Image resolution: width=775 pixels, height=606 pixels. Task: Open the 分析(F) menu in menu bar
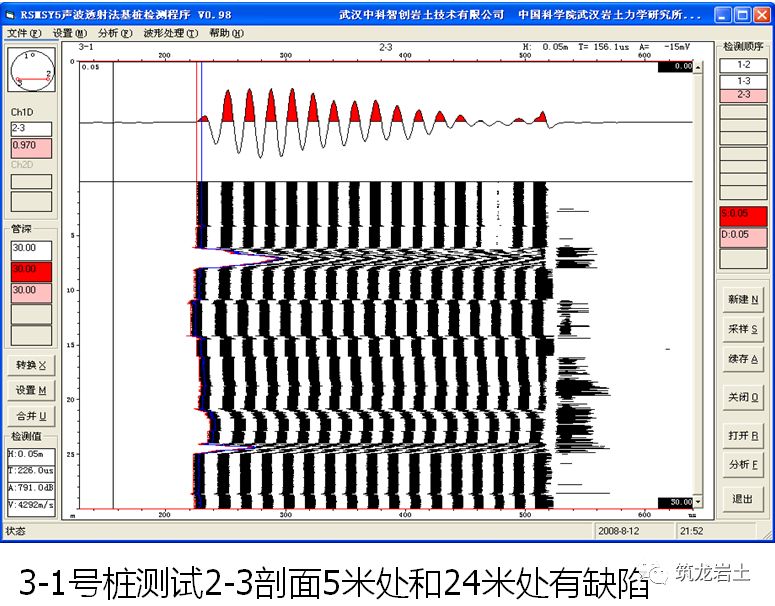(x=115, y=33)
